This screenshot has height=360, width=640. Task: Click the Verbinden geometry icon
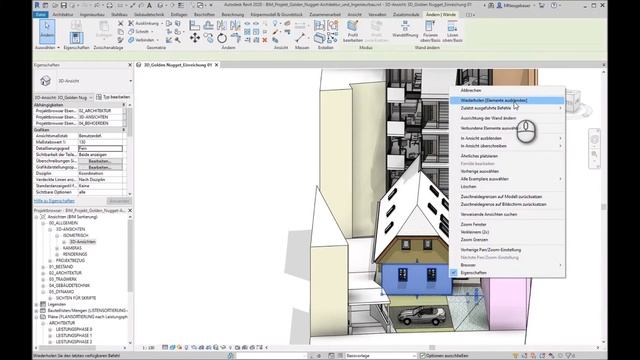coord(131,40)
